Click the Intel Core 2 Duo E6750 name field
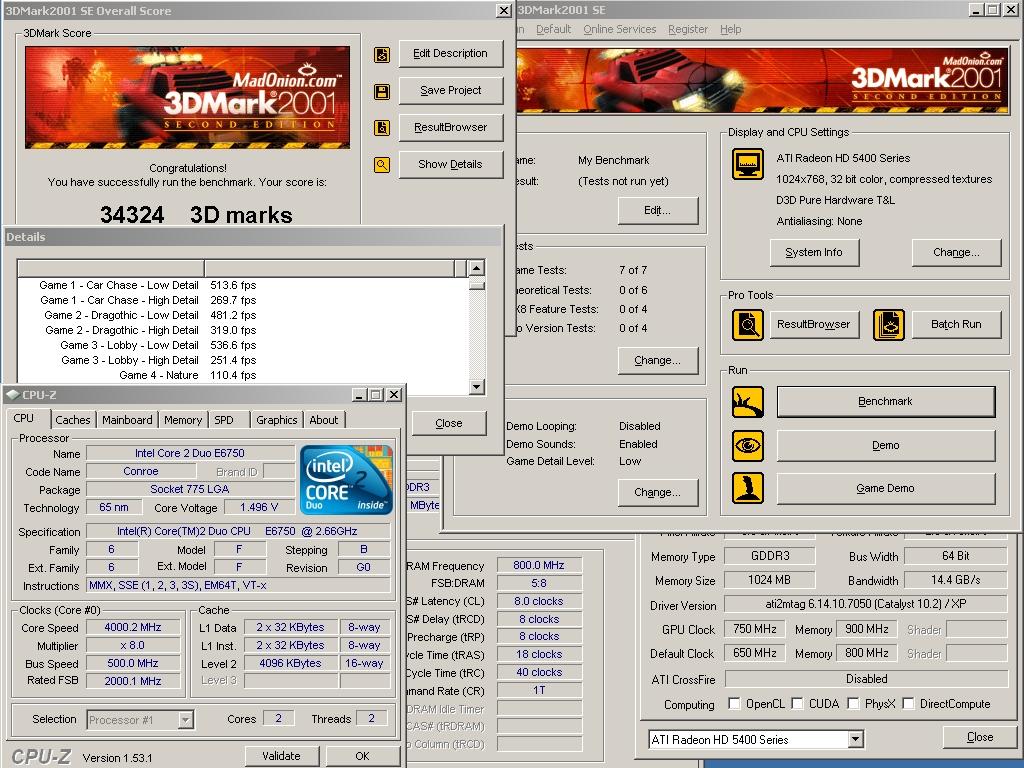The image size is (1024, 768). pos(190,453)
